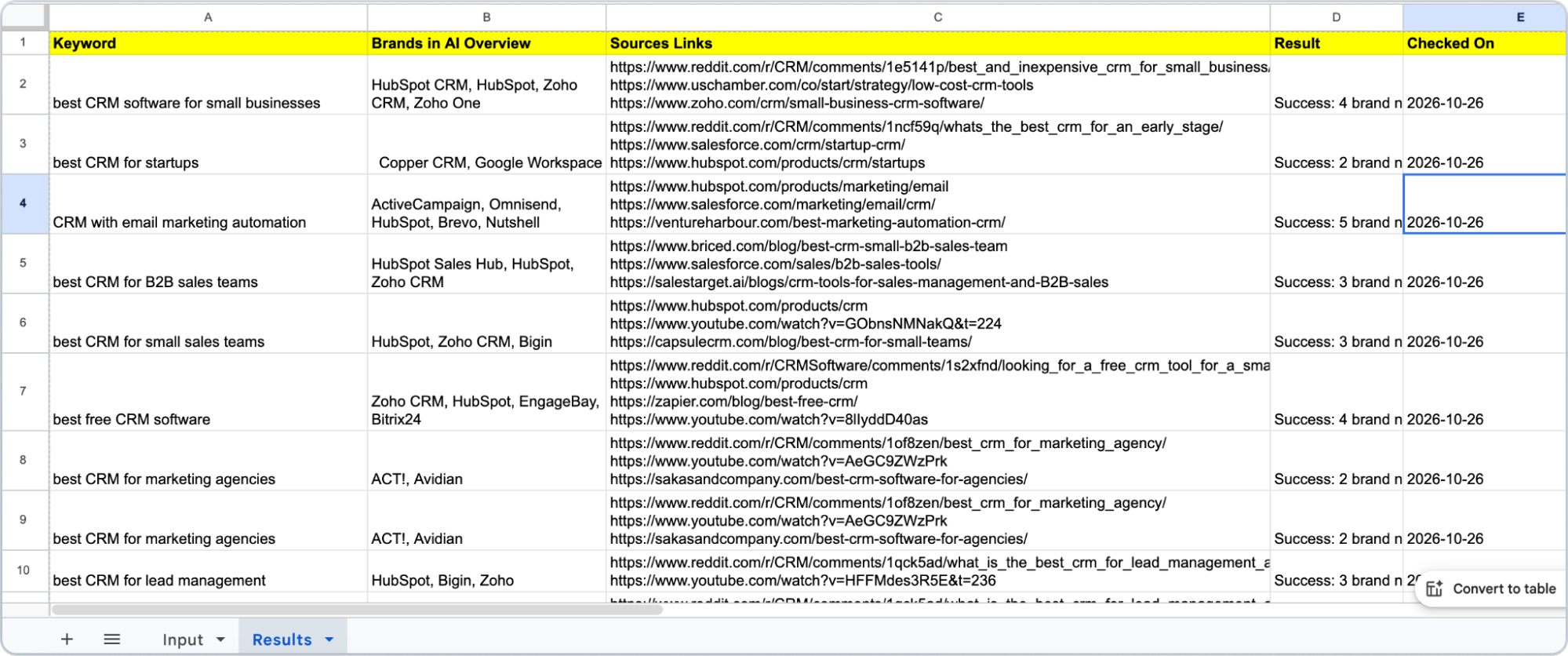Select cell 'best CRM for small sales teams'
The width and height of the screenshot is (1568, 656).
click(208, 323)
